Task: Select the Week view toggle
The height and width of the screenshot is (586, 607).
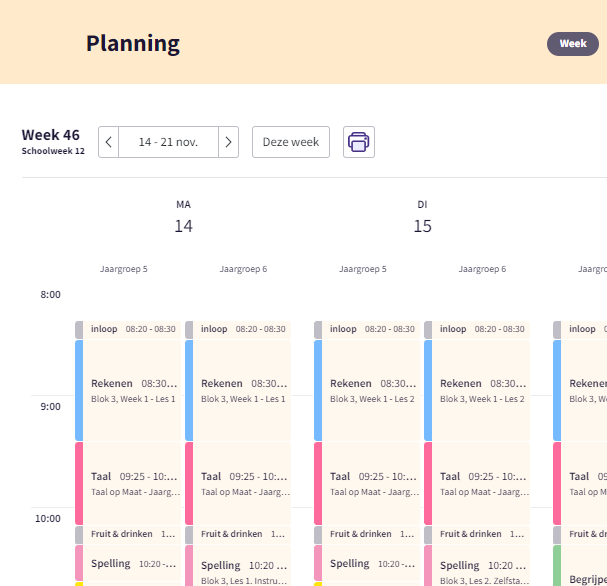Action: 573,44
